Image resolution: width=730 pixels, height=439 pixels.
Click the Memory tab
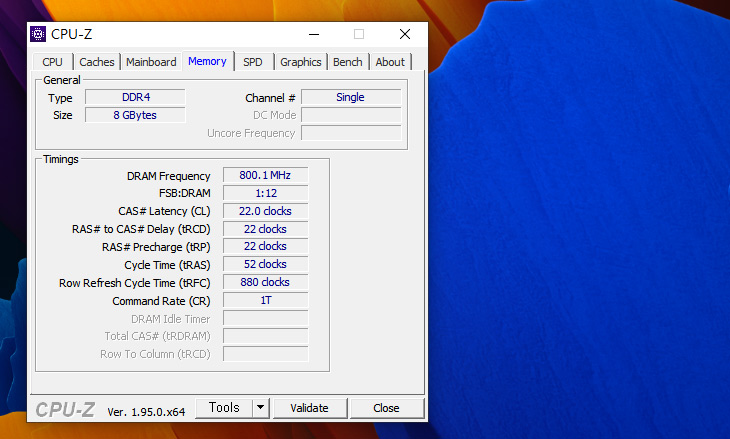click(x=208, y=61)
